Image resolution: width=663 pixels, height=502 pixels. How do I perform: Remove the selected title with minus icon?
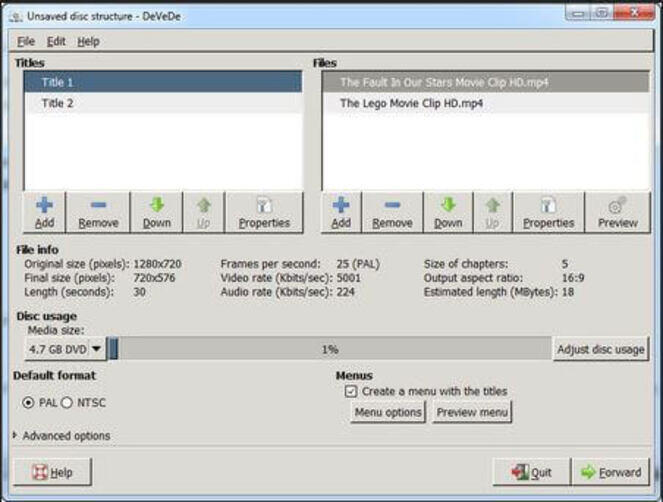point(98,212)
